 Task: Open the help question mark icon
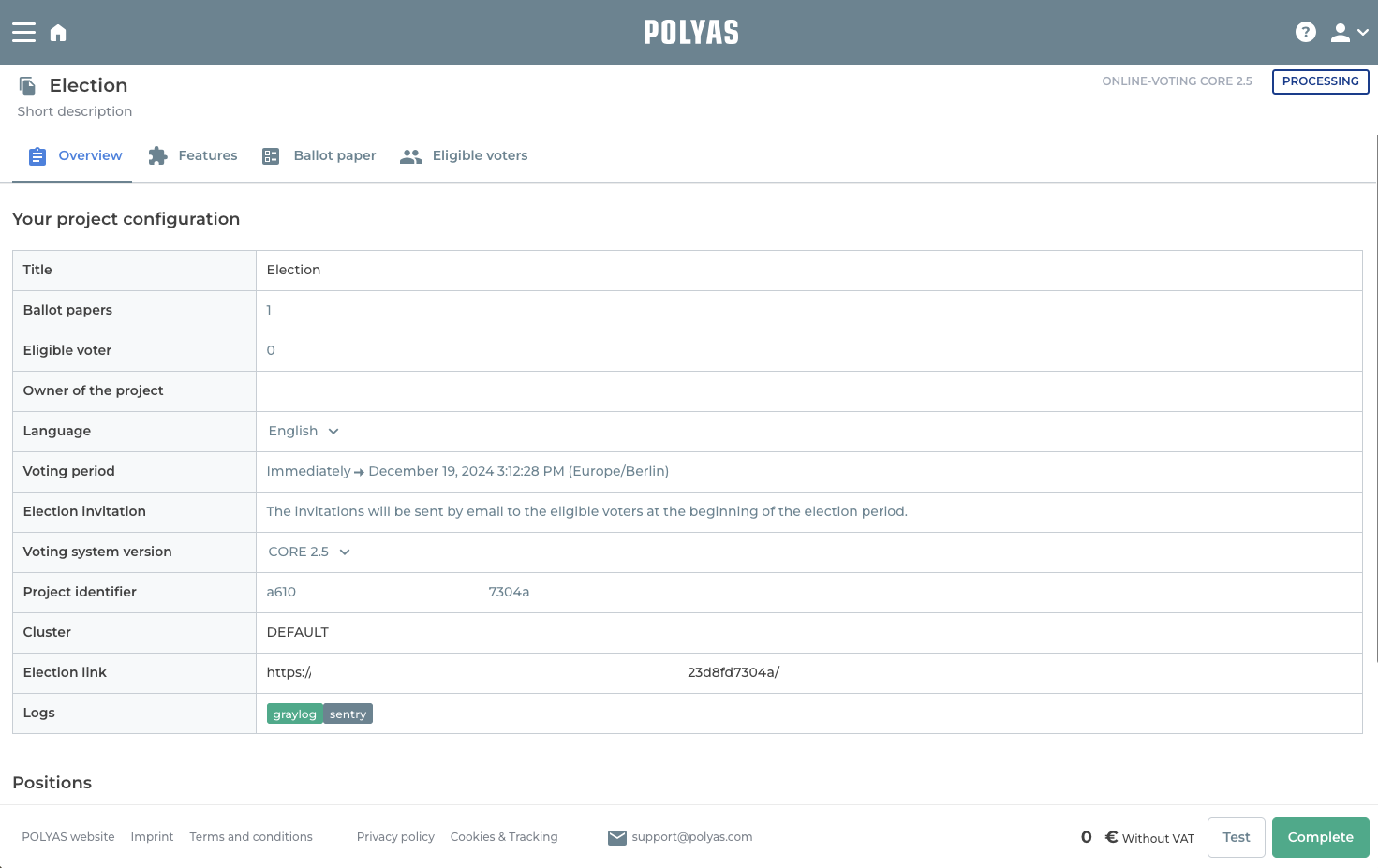click(1305, 33)
